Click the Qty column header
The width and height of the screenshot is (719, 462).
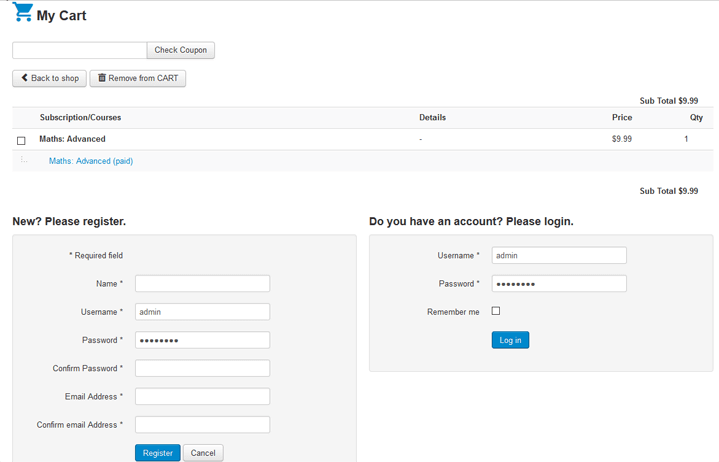[x=696, y=118]
